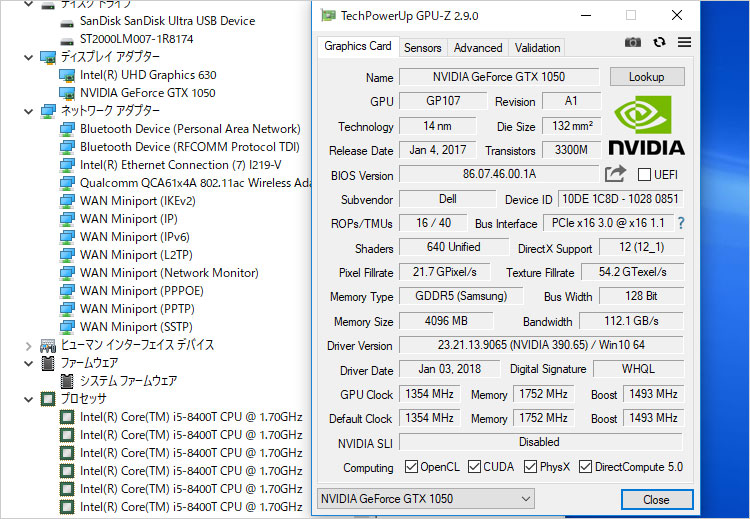Collapse the network adapters tree node

(x=28, y=111)
